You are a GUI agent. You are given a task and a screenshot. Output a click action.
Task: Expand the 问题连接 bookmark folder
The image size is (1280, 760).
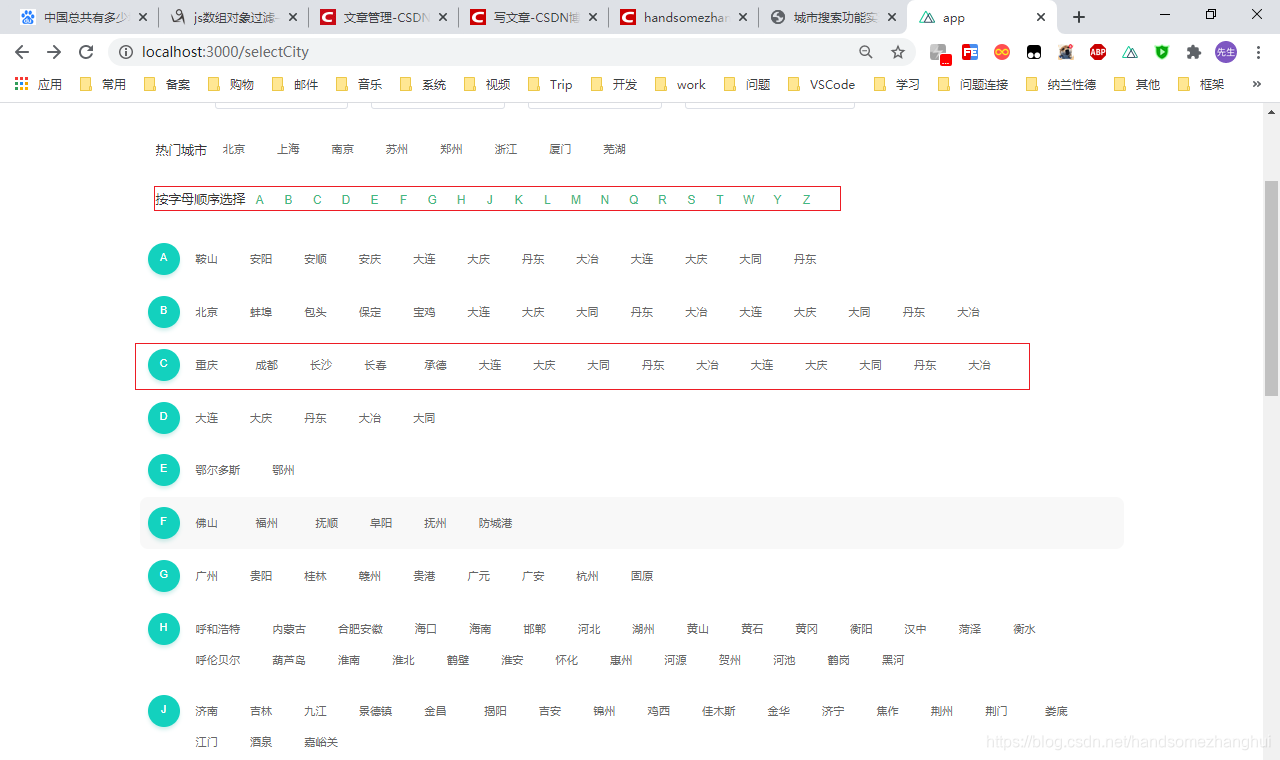click(972, 84)
